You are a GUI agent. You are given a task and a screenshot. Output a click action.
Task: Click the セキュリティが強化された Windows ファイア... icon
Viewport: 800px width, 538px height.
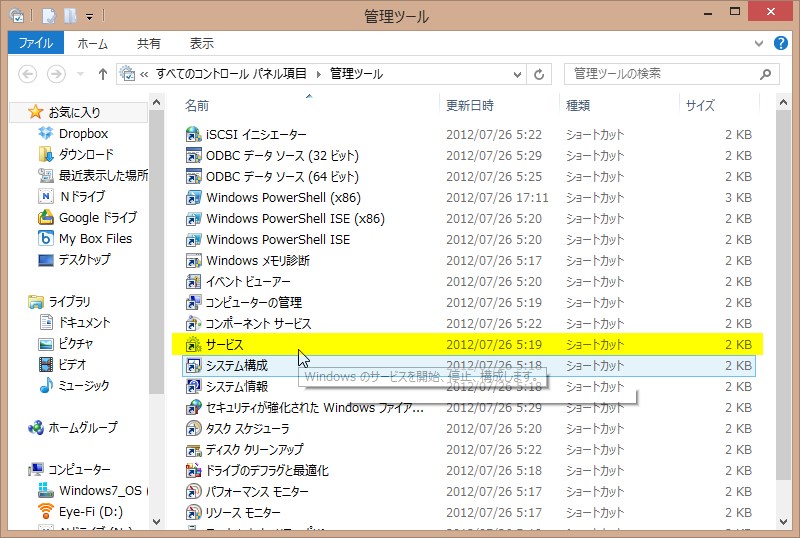tap(193, 407)
